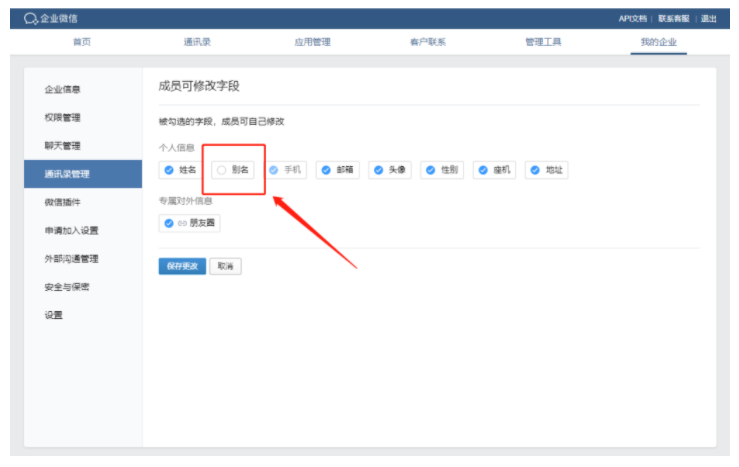The height and width of the screenshot is (467, 739).
Task: Toggle the 性别 checkbox
Action: coord(431,170)
